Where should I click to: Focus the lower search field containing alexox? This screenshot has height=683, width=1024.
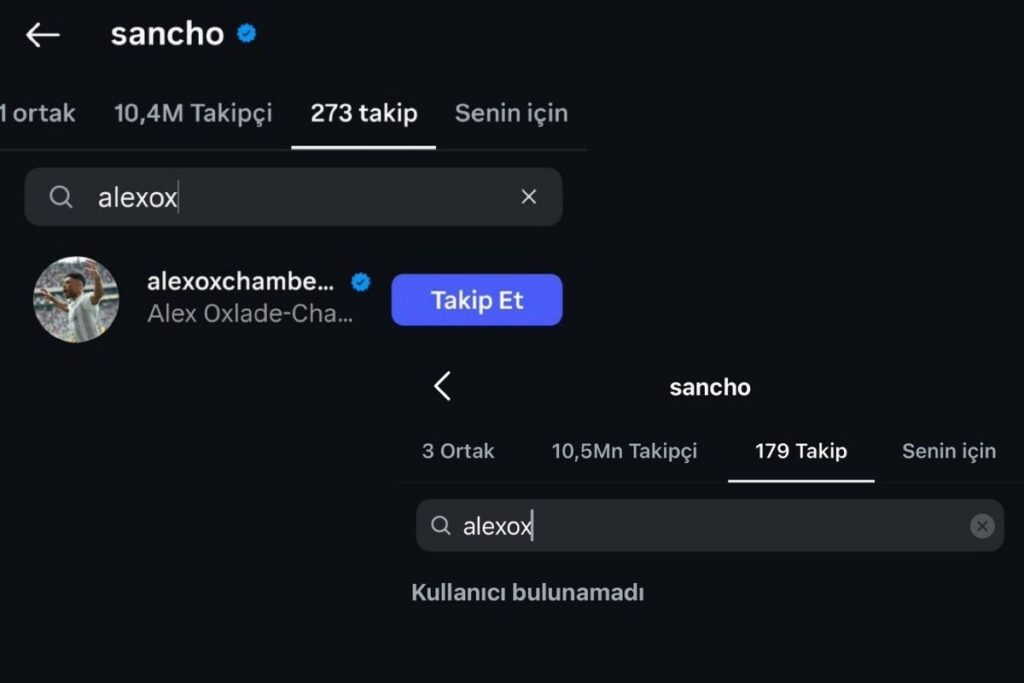700,526
